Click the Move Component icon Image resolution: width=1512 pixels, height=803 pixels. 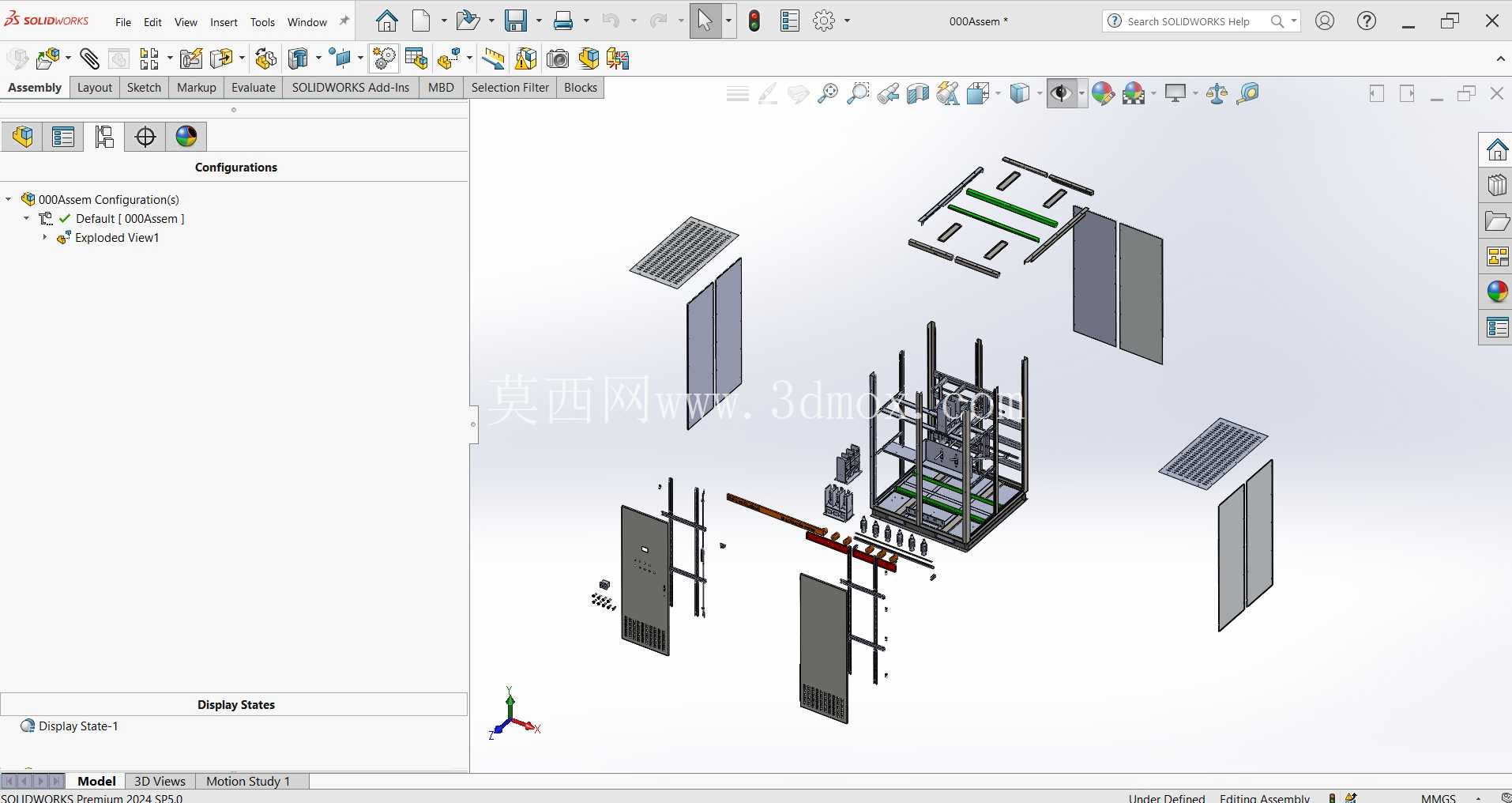[x=222, y=58]
